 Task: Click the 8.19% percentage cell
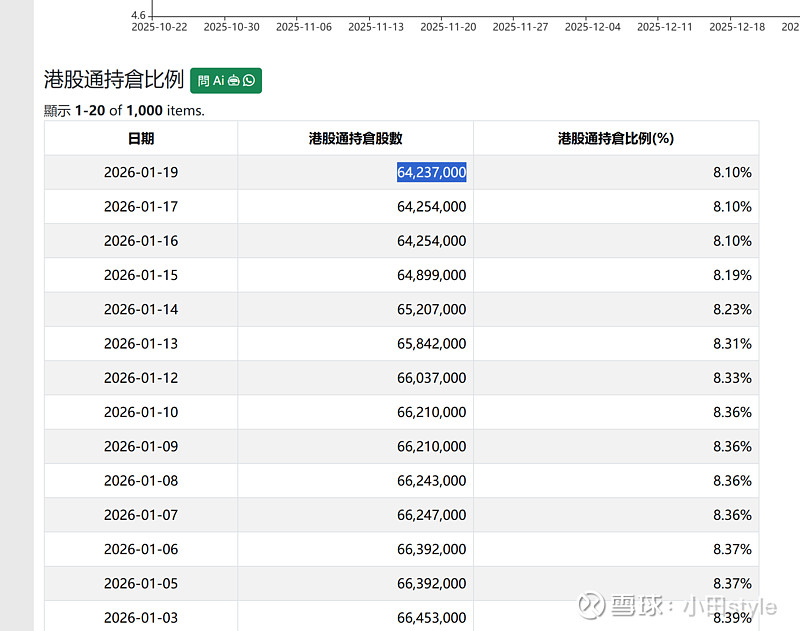click(x=731, y=275)
